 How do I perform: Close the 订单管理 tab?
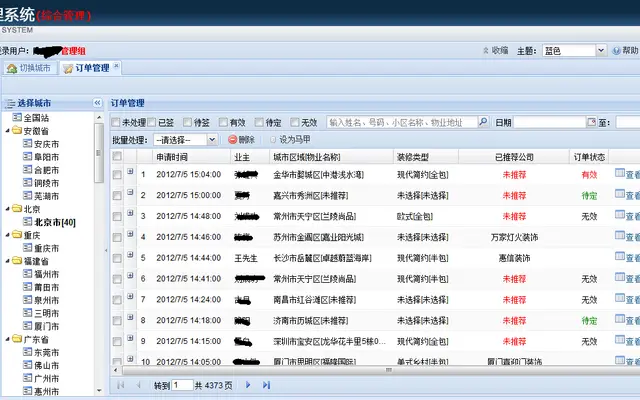click(116, 65)
